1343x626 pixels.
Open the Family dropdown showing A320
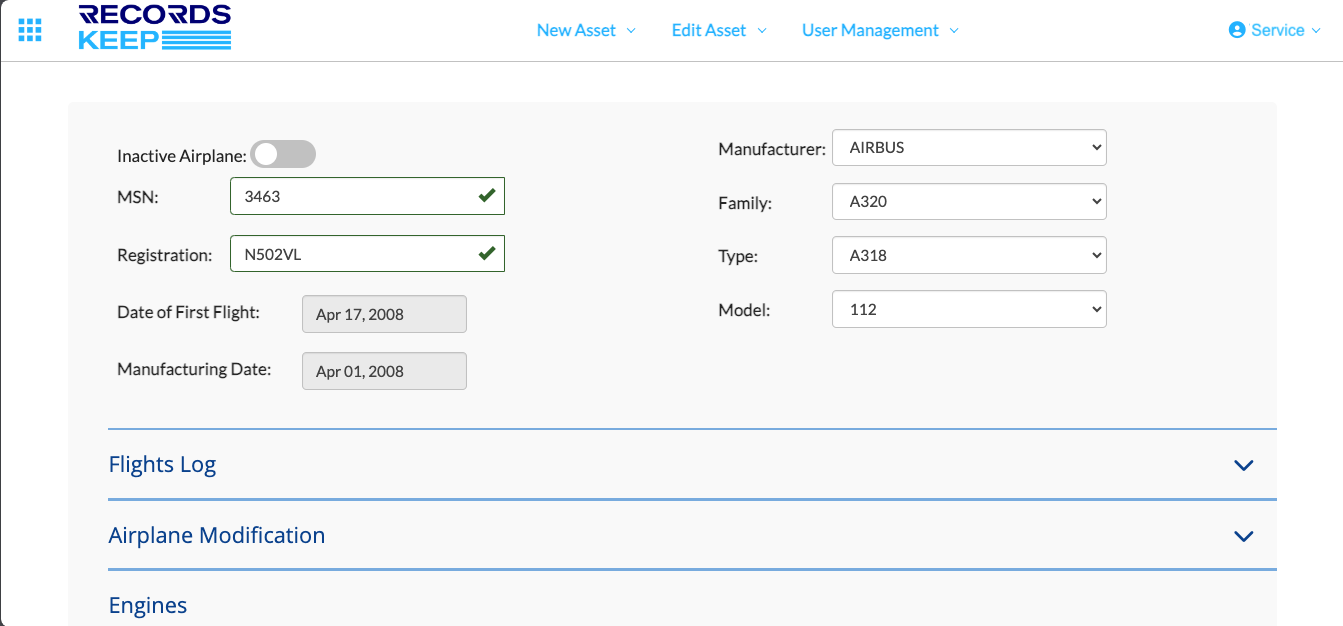pyautogui.click(x=968, y=202)
